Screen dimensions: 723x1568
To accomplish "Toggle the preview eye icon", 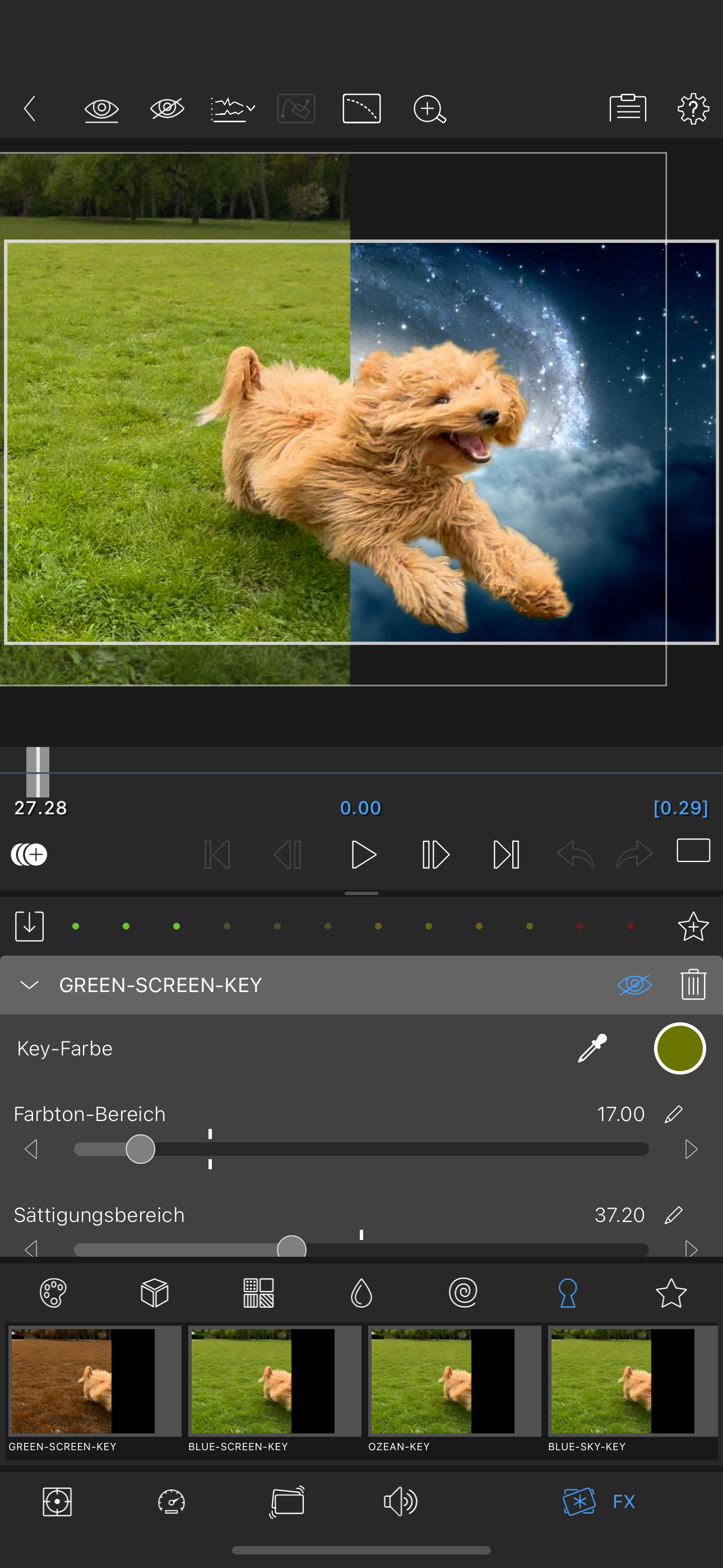I will click(x=101, y=109).
